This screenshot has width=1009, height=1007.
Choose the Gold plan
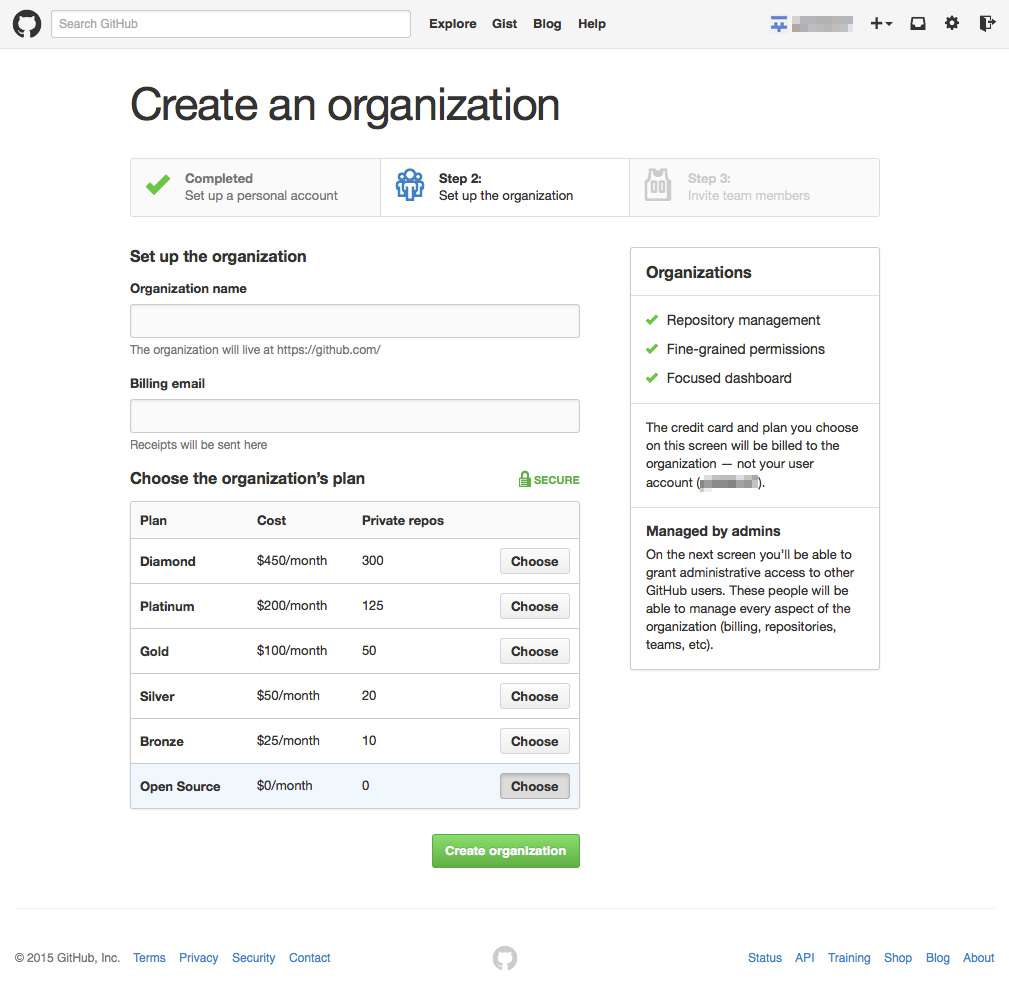(534, 650)
